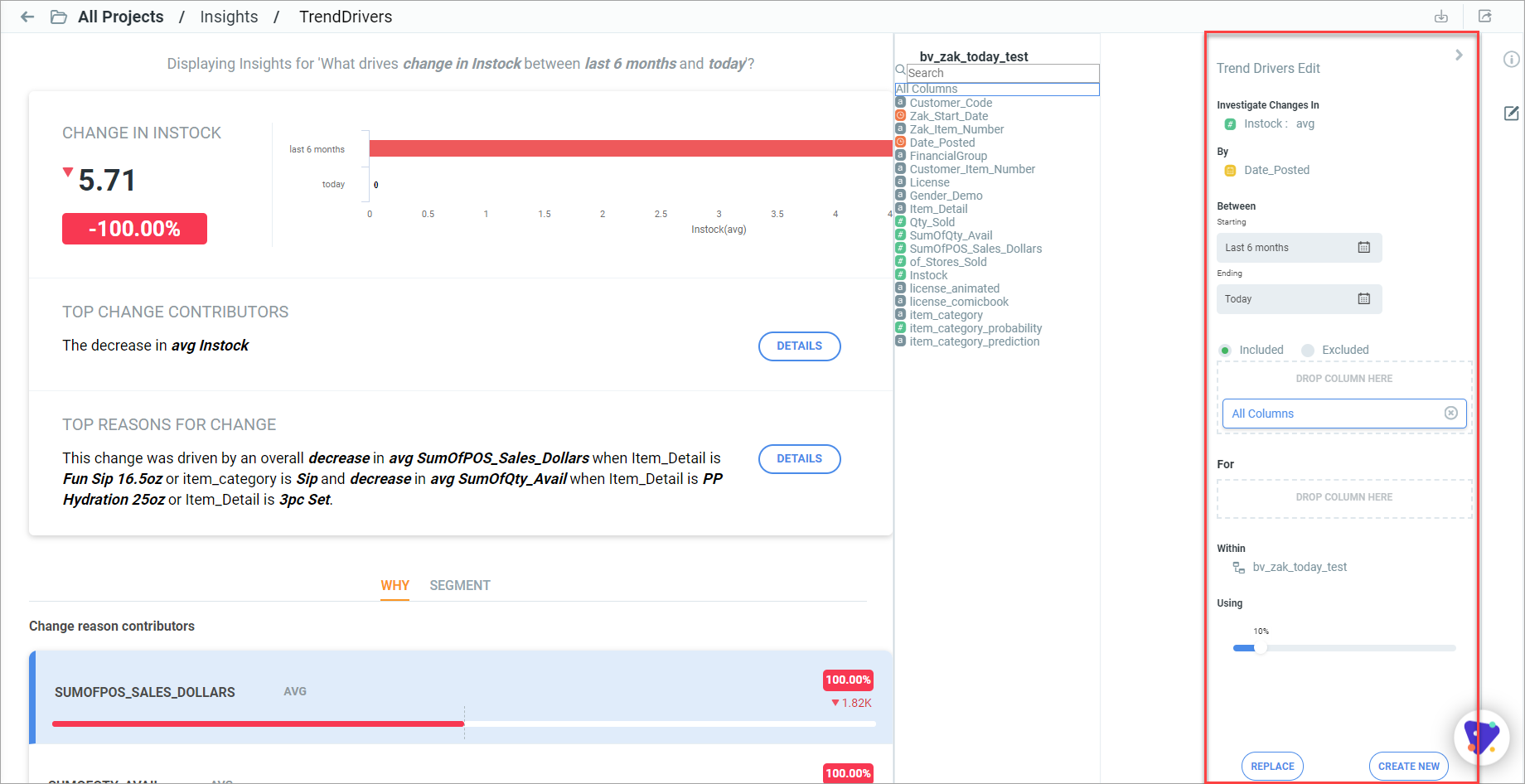Collapse the Trend Drivers Edit panel chevron
This screenshot has height=784, width=1525.
coord(1459,55)
